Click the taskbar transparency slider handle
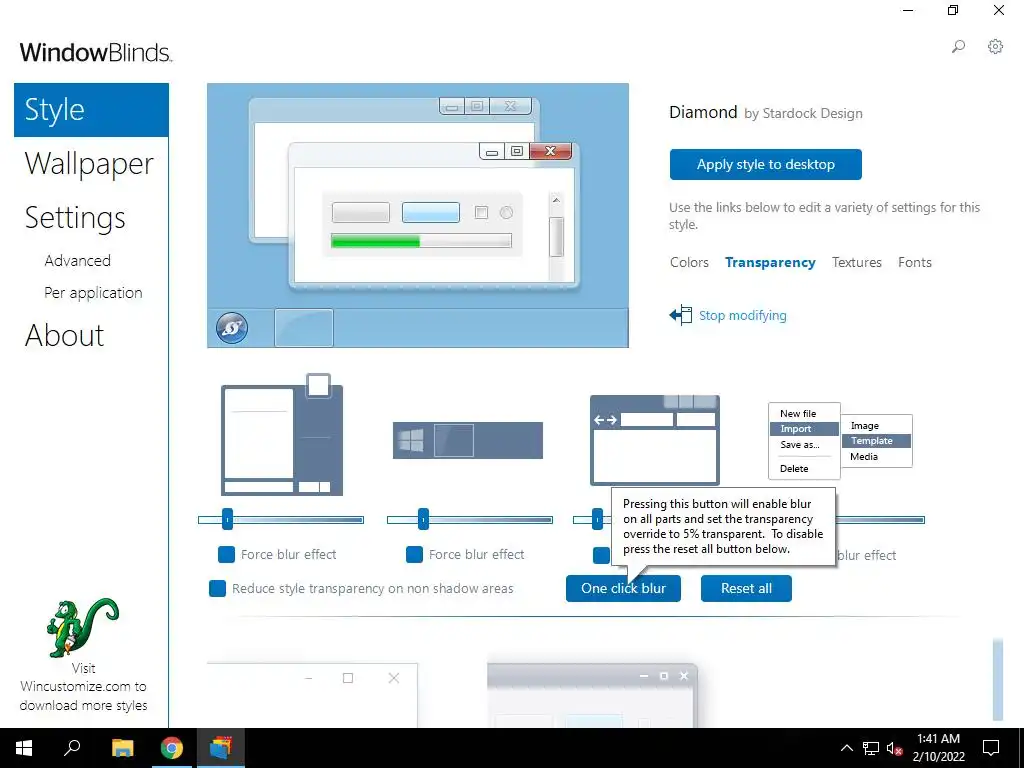This screenshot has height=768, width=1024. [x=423, y=520]
